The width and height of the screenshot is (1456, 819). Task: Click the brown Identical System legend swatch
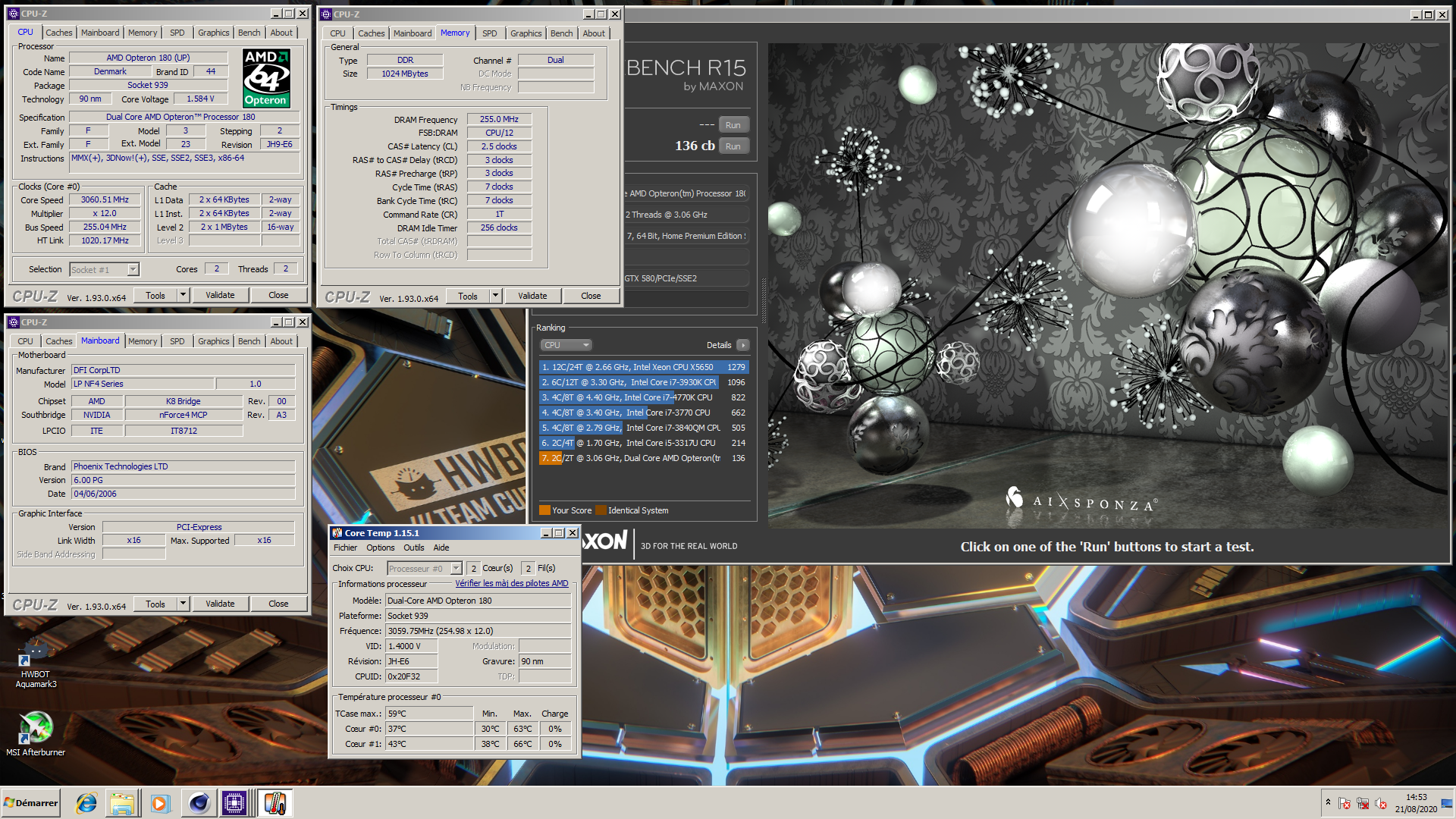(601, 510)
